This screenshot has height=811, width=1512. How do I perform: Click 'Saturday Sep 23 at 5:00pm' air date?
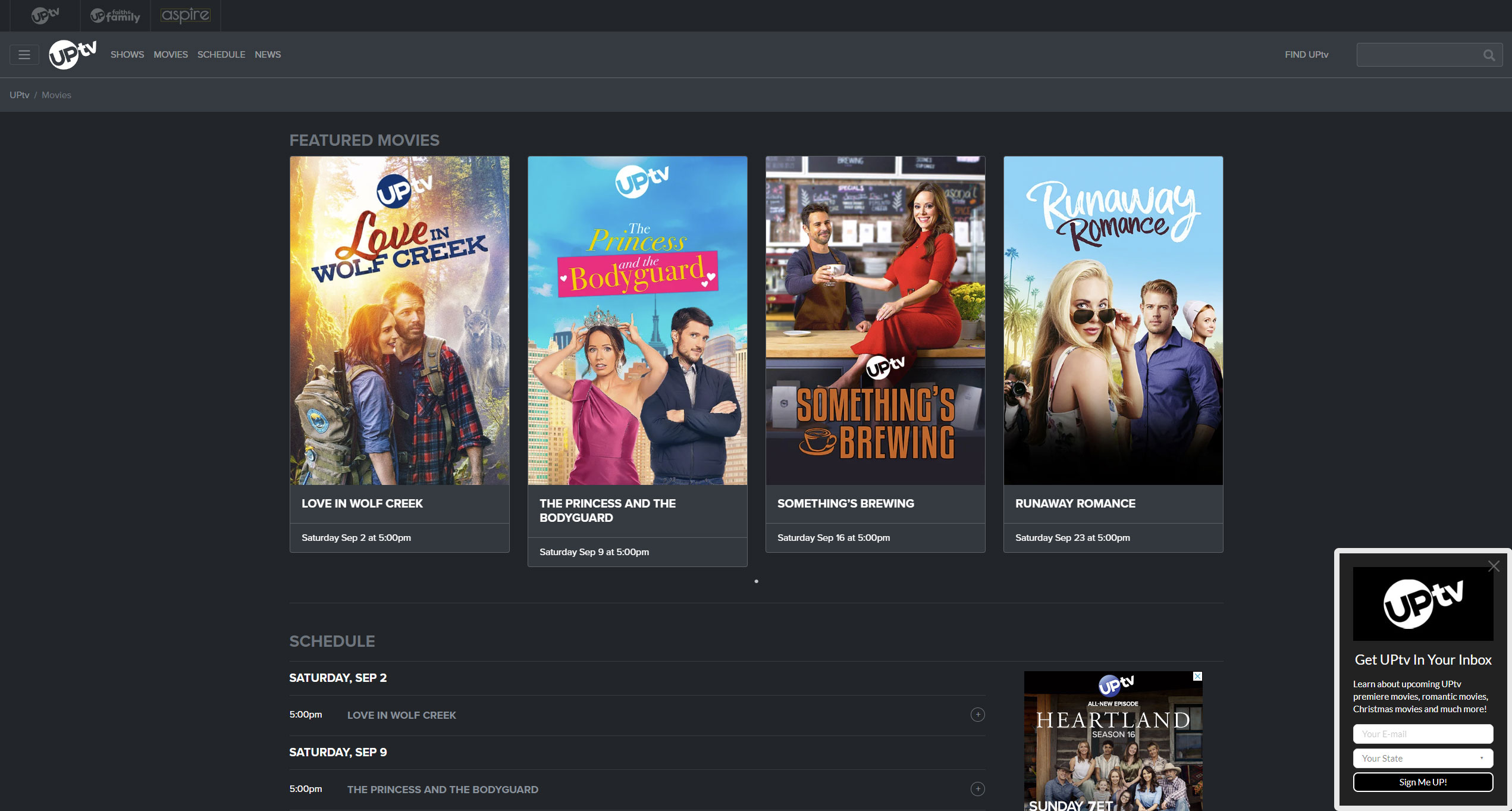(1072, 538)
